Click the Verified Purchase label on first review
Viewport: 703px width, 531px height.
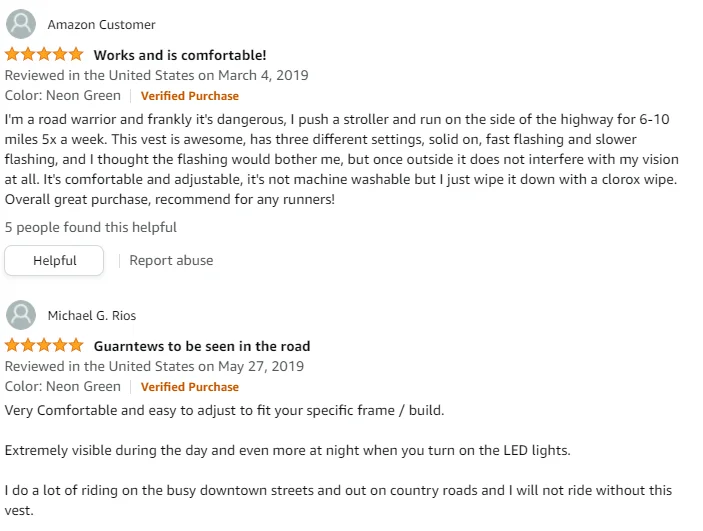click(189, 96)
